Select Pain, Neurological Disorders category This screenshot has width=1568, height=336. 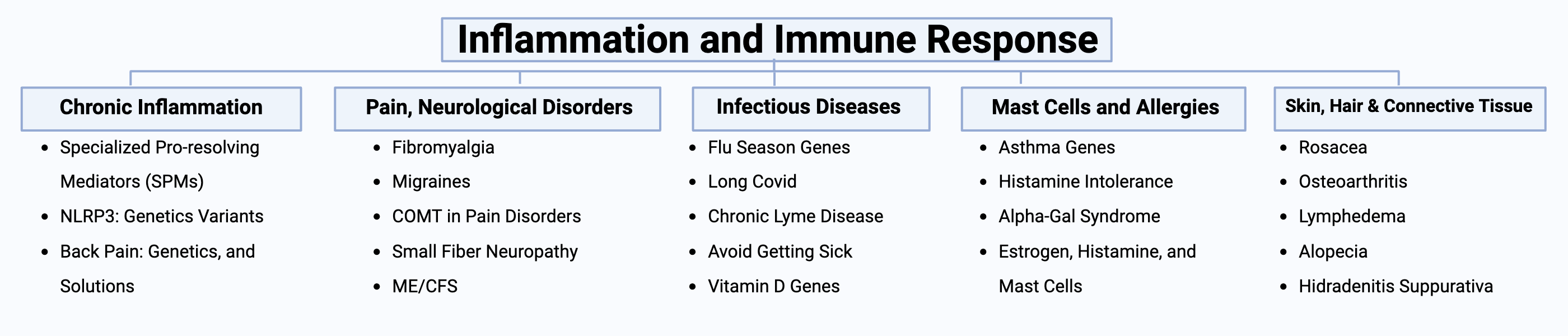tap(497, 108)
